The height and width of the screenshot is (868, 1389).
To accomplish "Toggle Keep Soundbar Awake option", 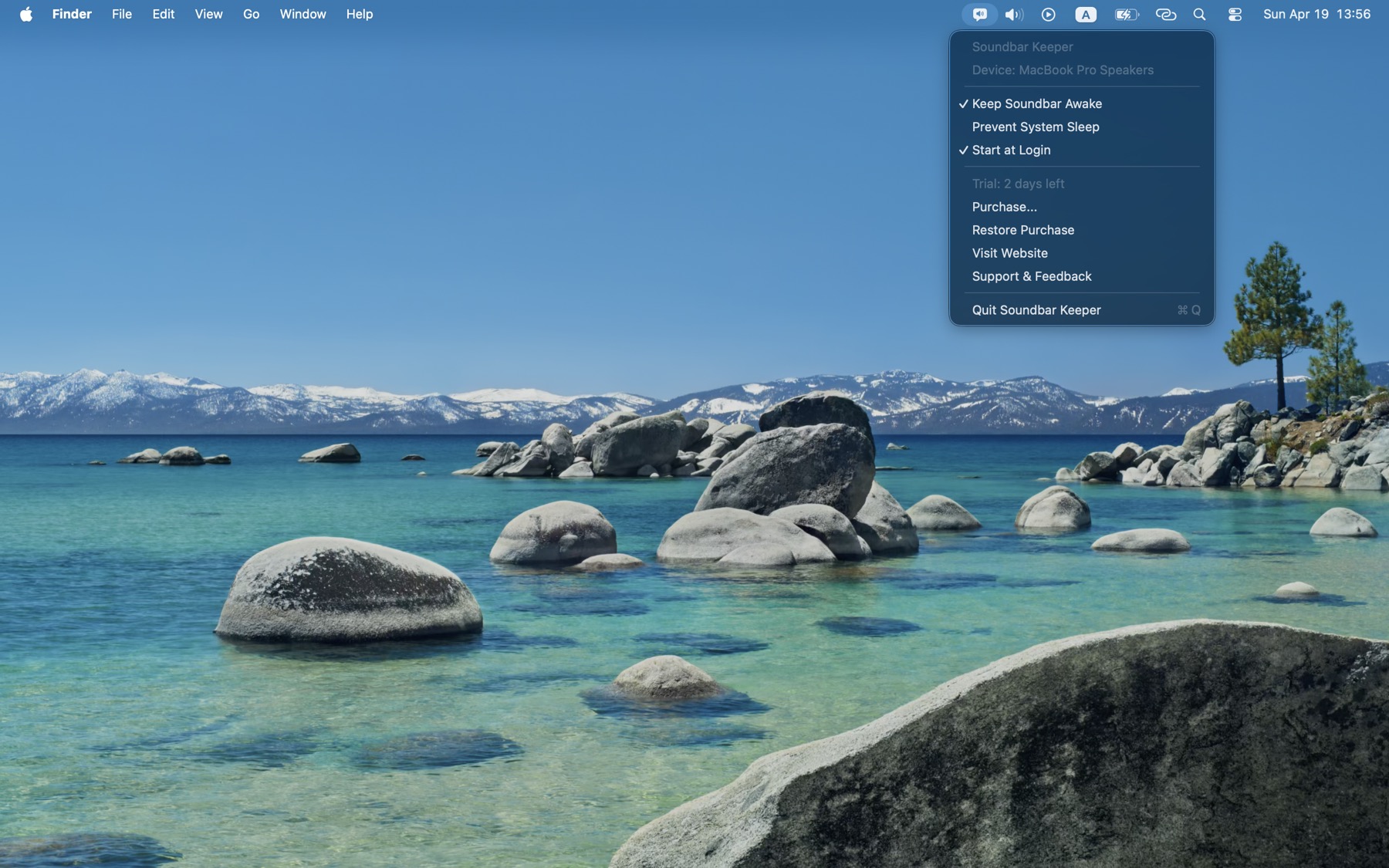I will 1082,103.
